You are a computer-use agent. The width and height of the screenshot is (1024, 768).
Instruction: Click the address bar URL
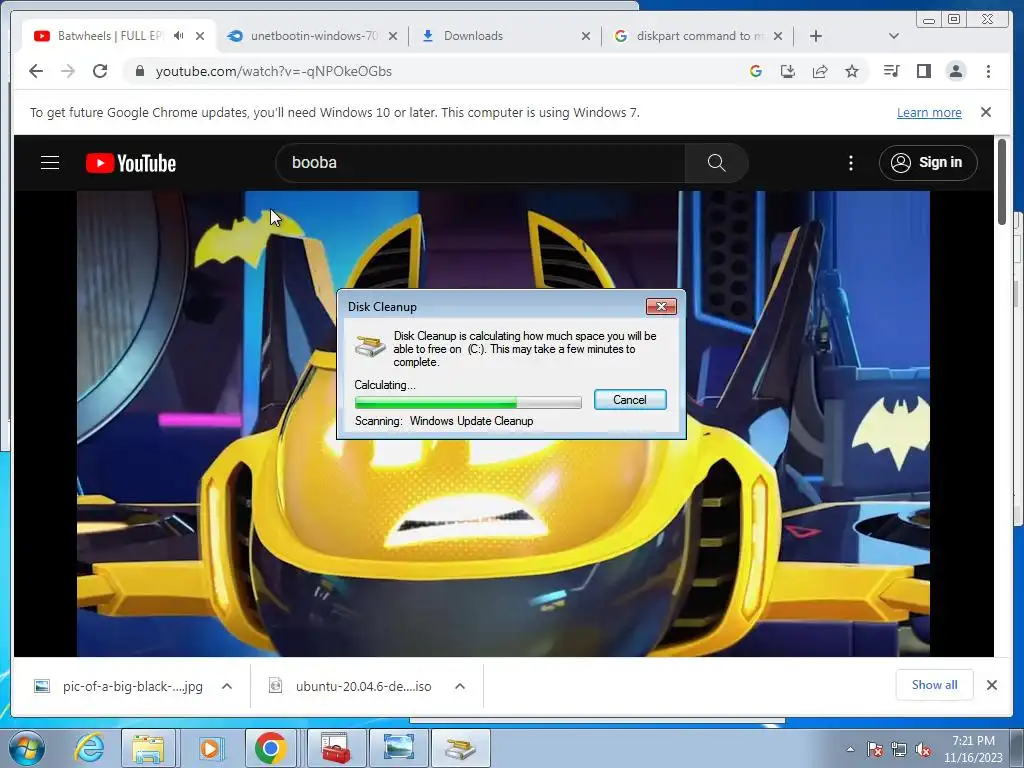[274, 71]
